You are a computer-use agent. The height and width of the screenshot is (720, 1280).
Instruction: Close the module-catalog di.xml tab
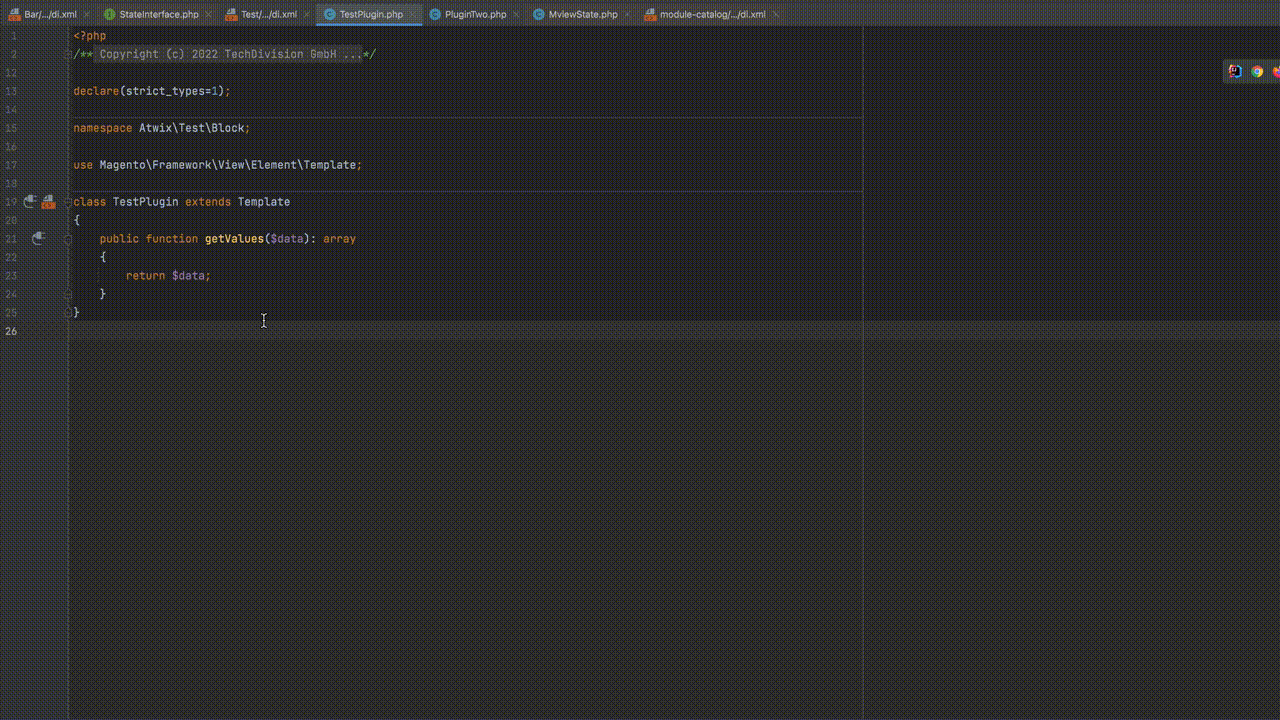tap(776, 15)
